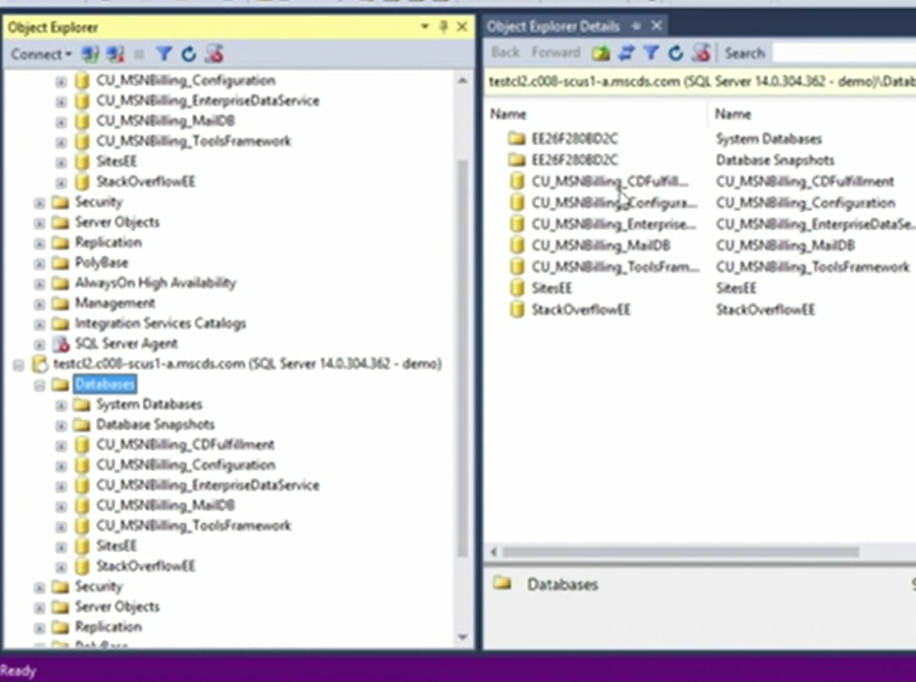
Task: Open Object Explorer window position dropdown arrow
Action: 425,27
